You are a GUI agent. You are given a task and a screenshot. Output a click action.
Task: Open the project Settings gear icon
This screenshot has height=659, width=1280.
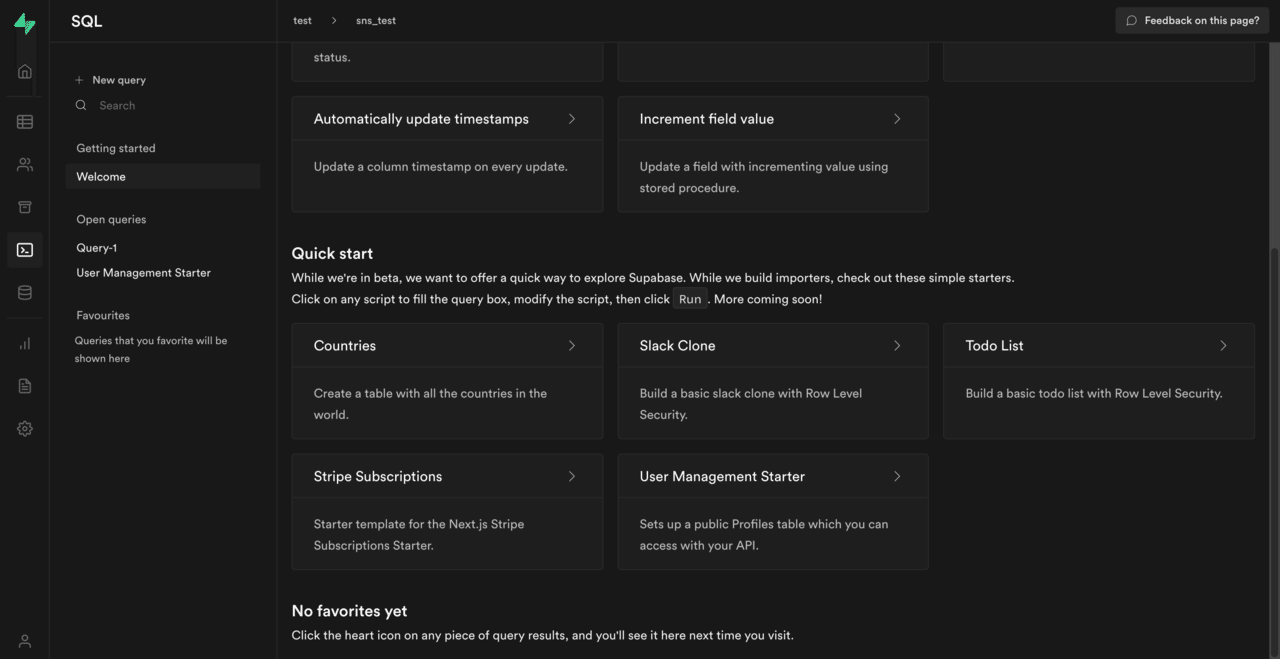click(x=25, y=429)
